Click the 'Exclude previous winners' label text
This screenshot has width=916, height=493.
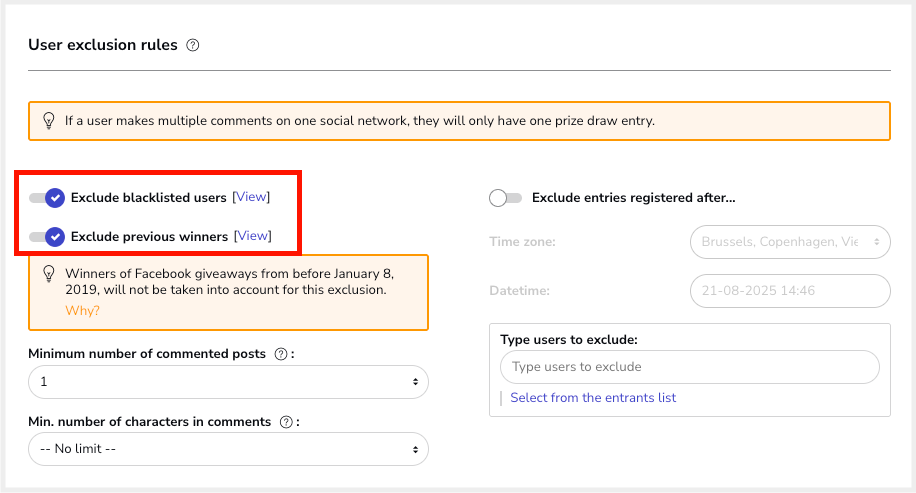[x=149, y=237]
